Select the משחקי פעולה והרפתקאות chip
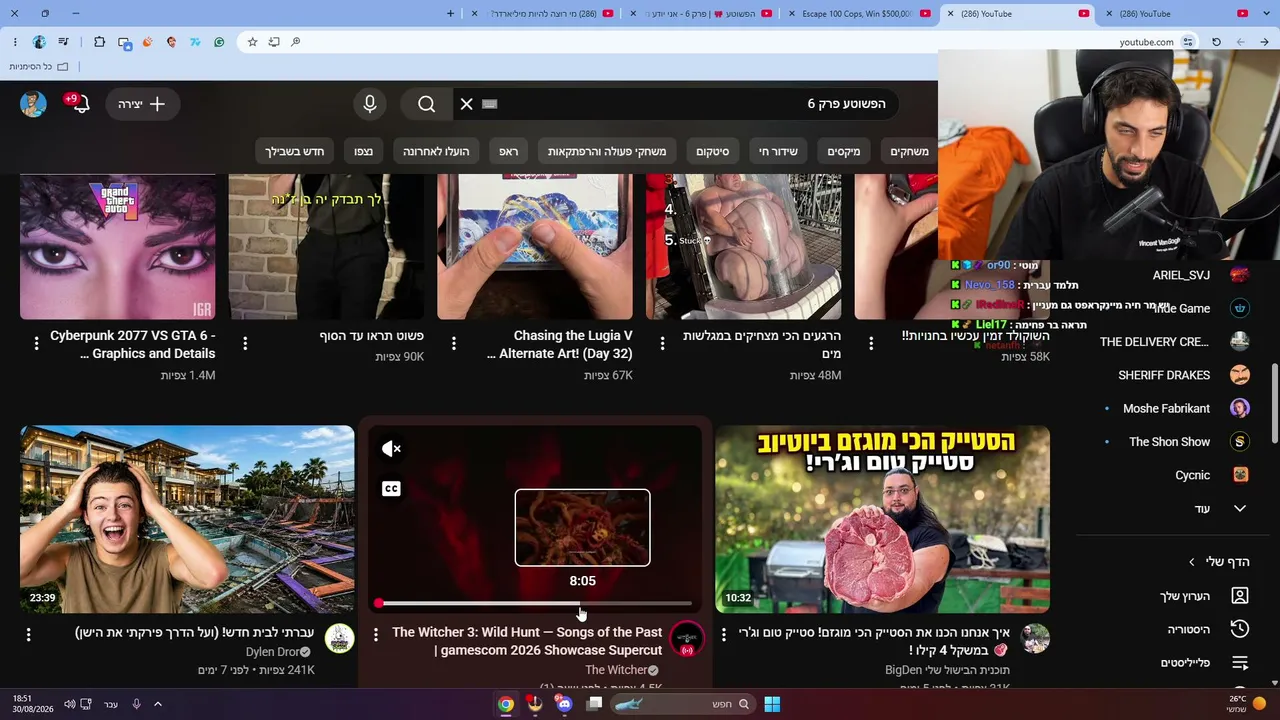1280x720 pixels. [607, 151]
